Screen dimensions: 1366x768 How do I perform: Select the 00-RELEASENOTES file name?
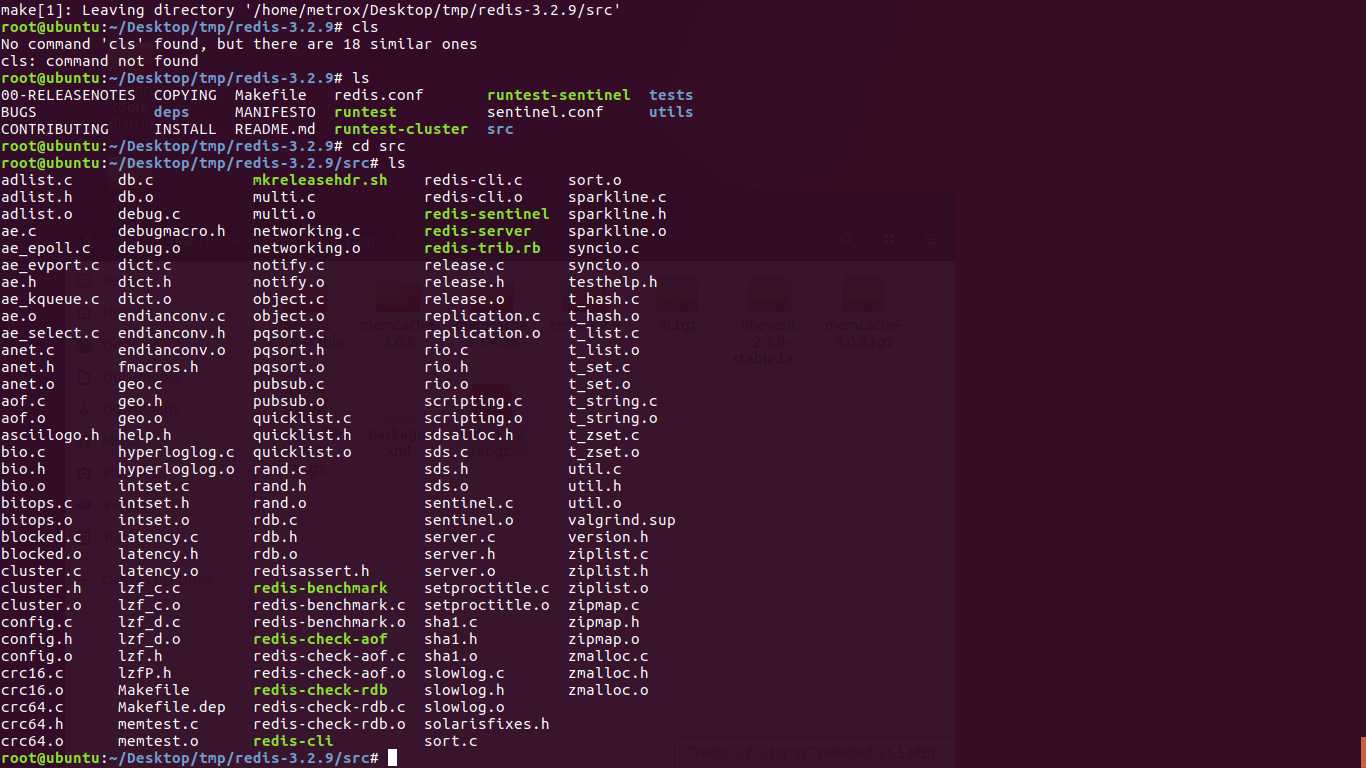68,95
